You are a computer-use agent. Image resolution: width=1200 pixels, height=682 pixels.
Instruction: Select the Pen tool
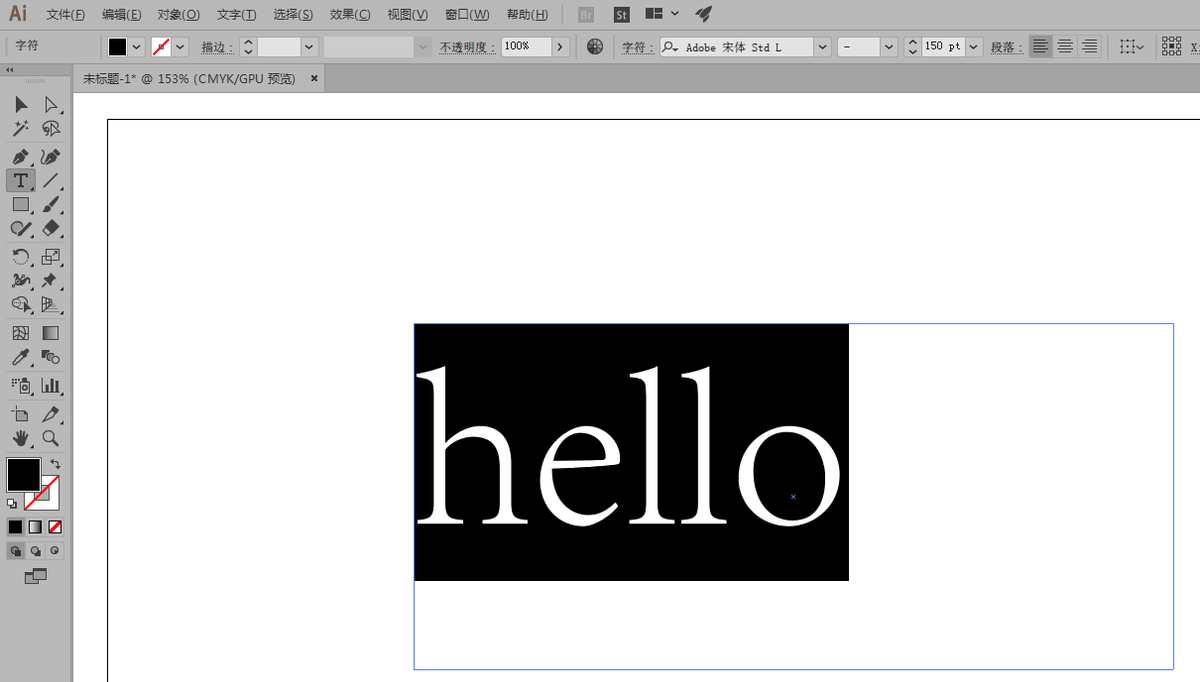point(21,157)
